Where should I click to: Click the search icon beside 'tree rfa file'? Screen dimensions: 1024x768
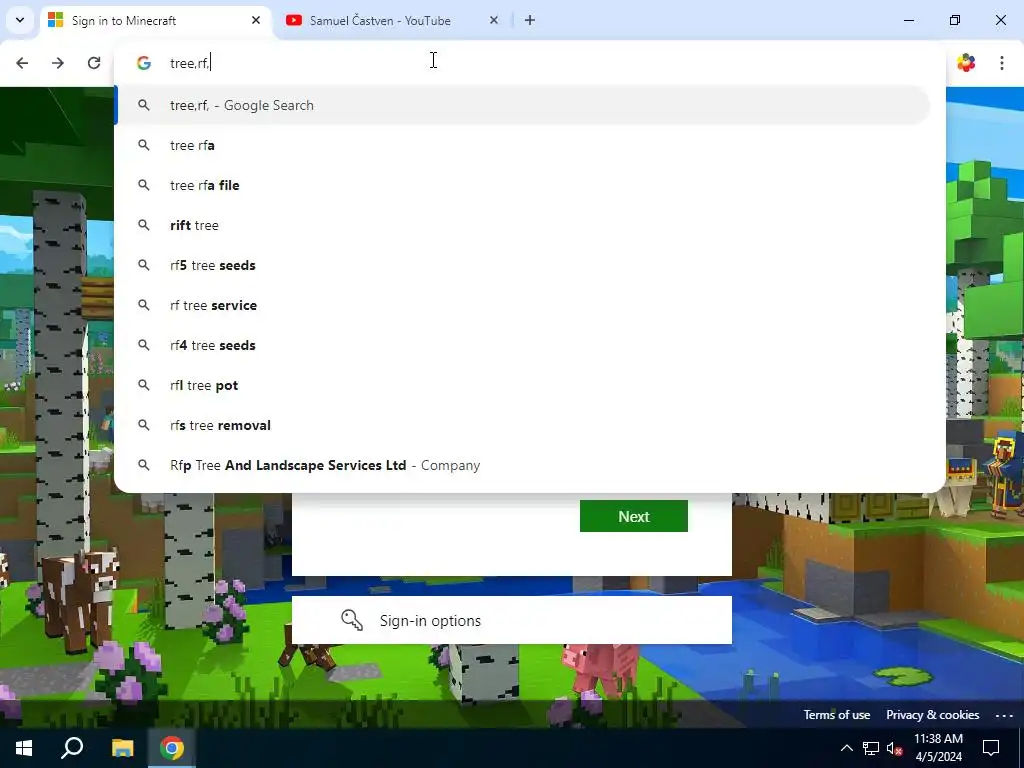(144, 185)
